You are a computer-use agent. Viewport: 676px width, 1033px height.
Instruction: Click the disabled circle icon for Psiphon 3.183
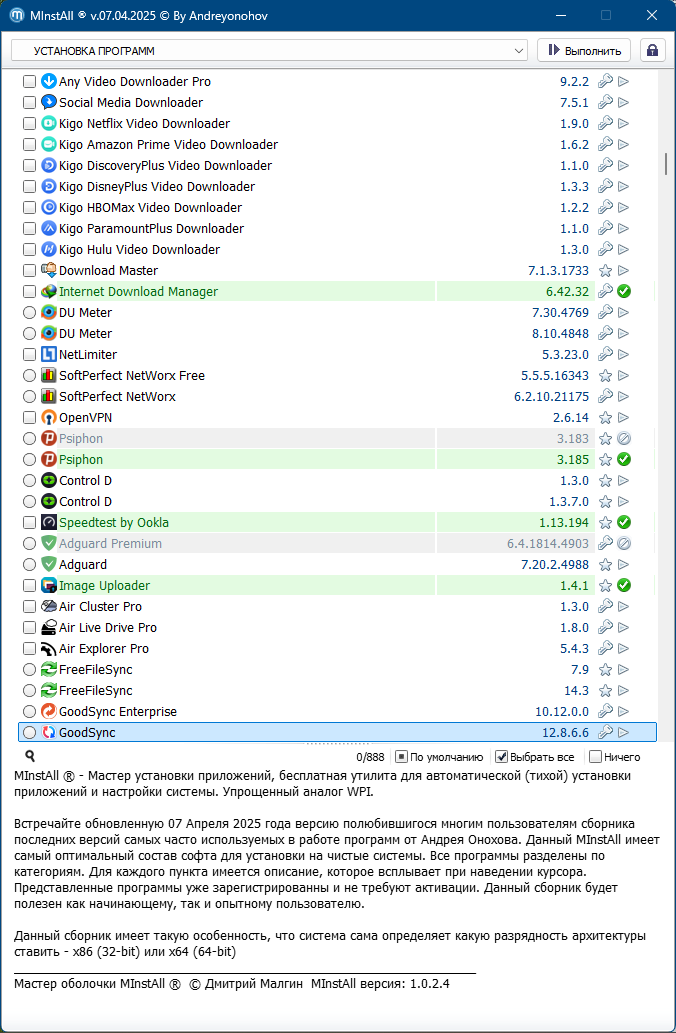[x=624, y=439]
